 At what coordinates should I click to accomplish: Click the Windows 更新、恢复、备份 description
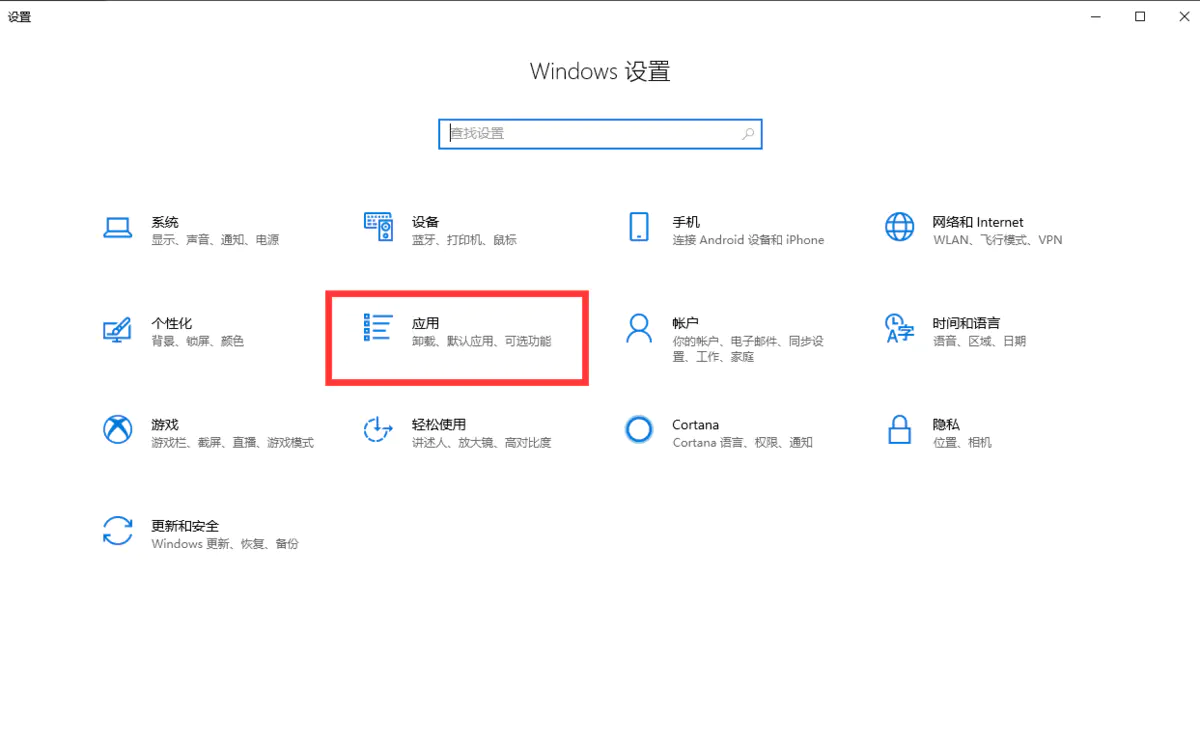coord(225,544)
